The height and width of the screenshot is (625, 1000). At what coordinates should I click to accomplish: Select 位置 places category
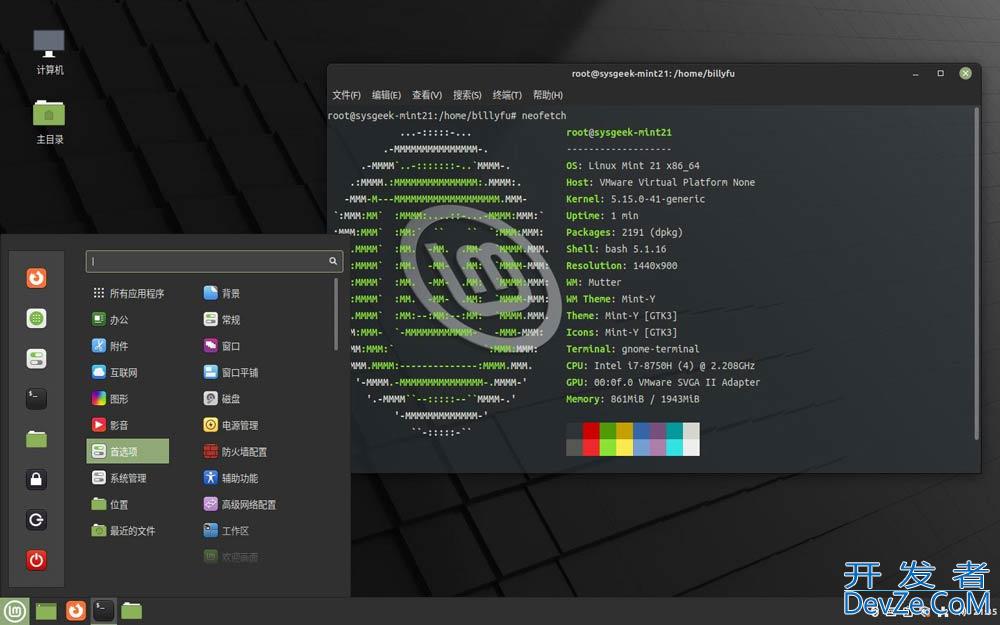click(110, 504)
